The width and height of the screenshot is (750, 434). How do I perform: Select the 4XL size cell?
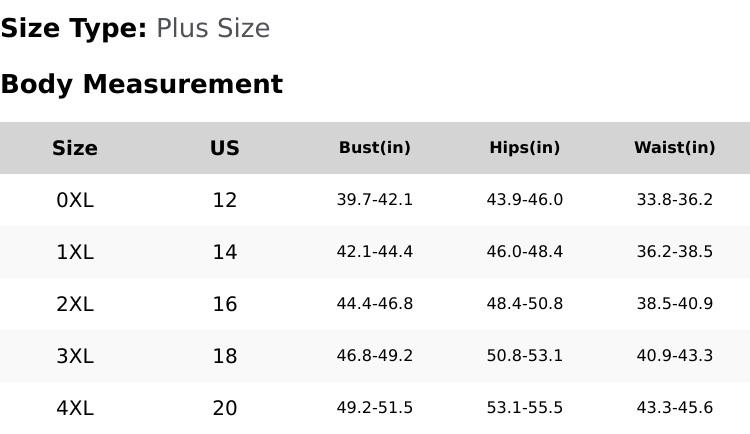click(75, 408)
